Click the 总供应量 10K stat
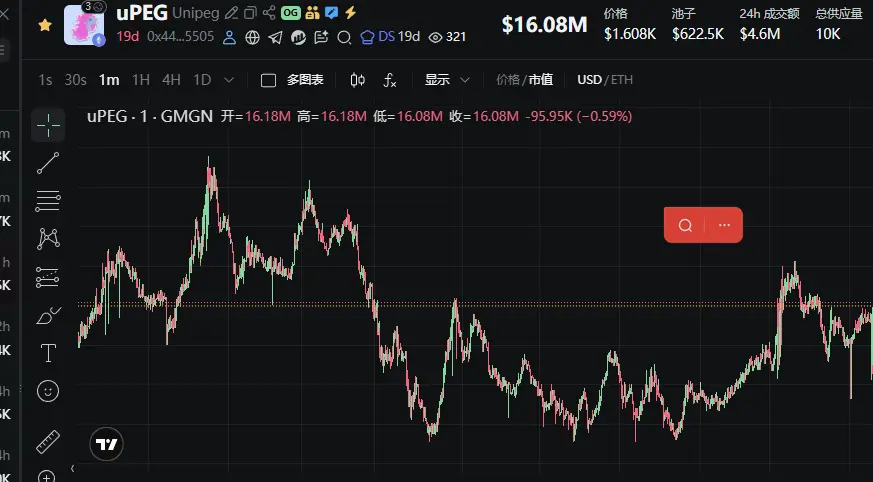Image resolution: width=873 pixels, height=482 pixels. (839, 24)
